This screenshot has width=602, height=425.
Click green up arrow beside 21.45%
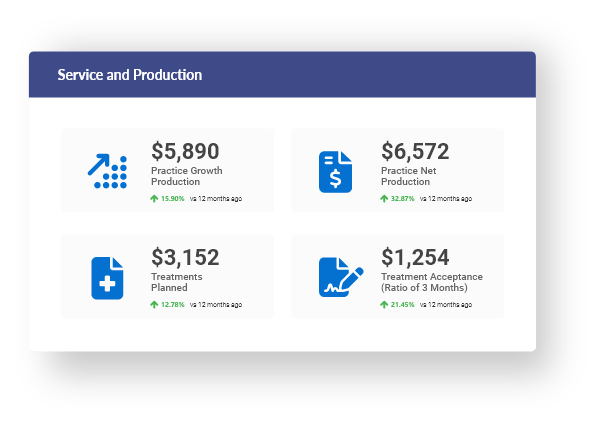point(384,304)
